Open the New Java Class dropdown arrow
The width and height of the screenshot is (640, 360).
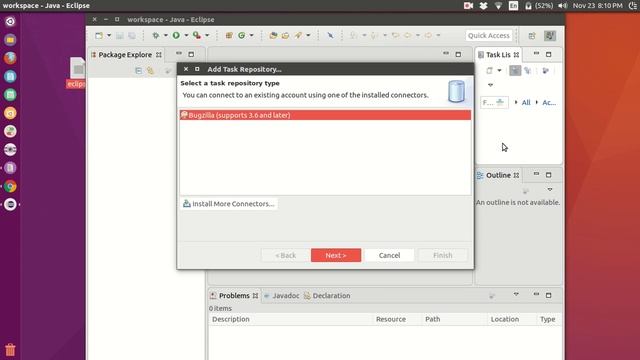(x=251, y=36)
